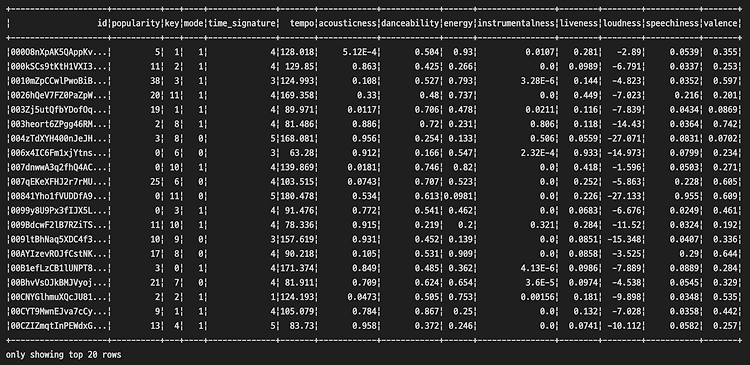Viewport: 750px width, 365px height.
Task: Click tempo value 180.478
Action: coord(298,196)
